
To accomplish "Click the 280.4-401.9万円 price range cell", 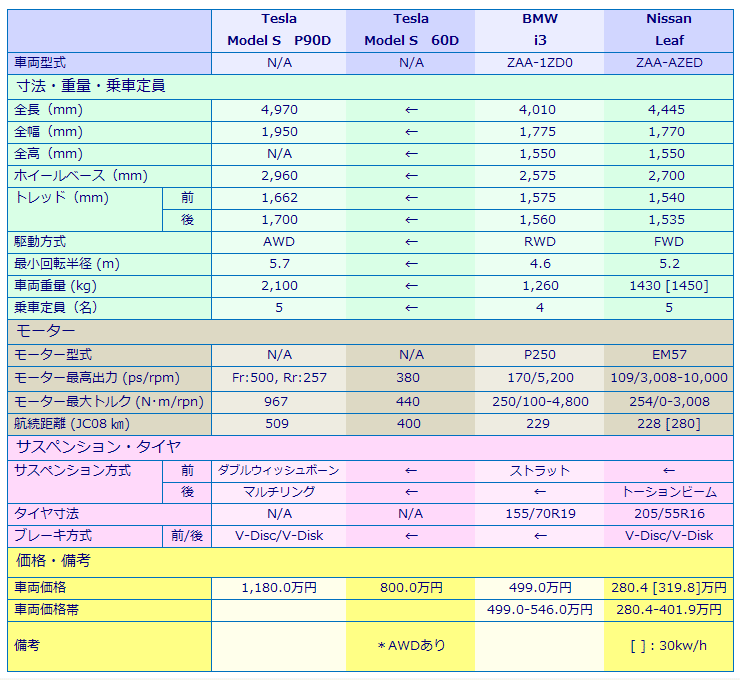I will pos(669,610).
